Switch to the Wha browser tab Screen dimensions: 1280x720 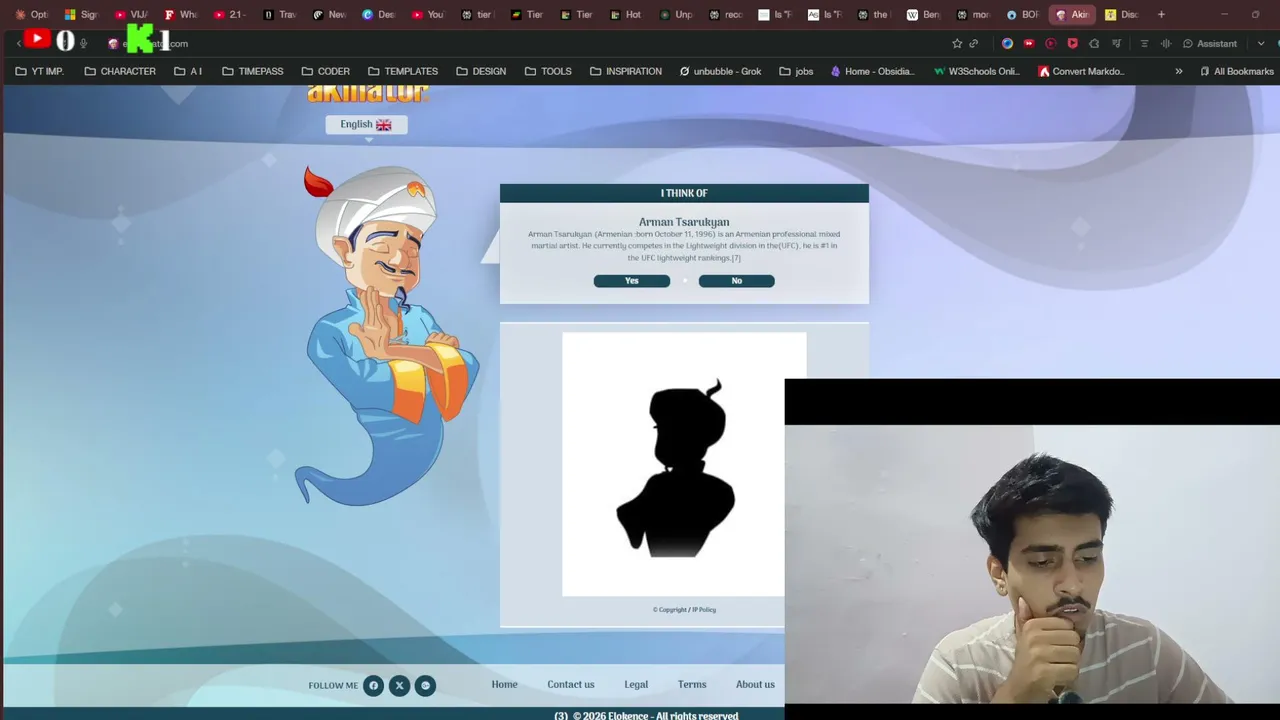click(x=182, y=15)
